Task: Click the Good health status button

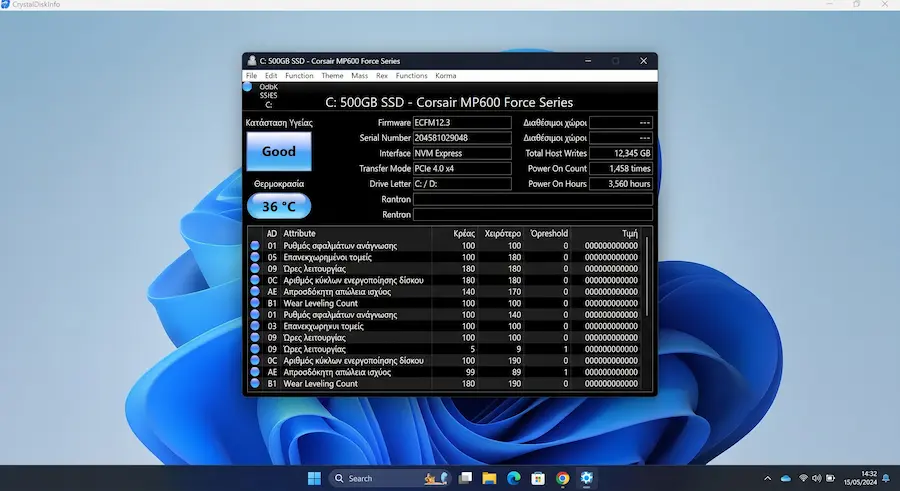Action: (279, 152)
